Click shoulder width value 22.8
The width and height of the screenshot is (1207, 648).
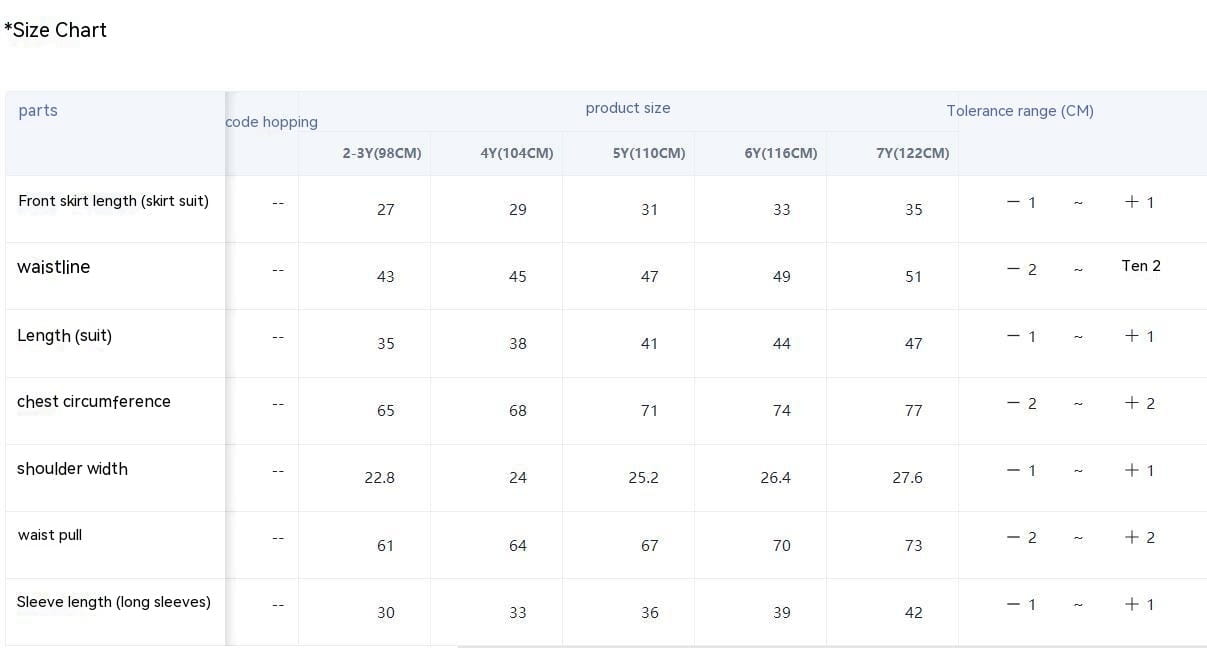click(379, 478)
